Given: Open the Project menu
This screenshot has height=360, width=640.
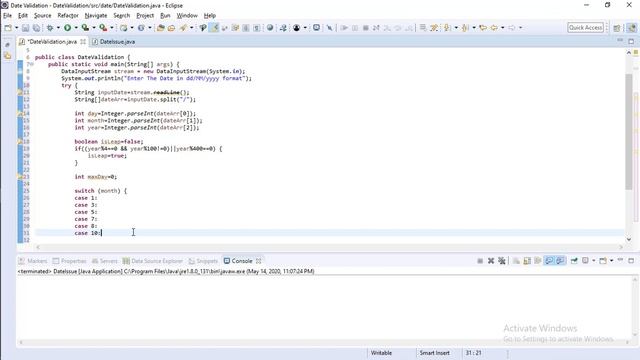Looking at the screenshot, I should coord(145,16).
